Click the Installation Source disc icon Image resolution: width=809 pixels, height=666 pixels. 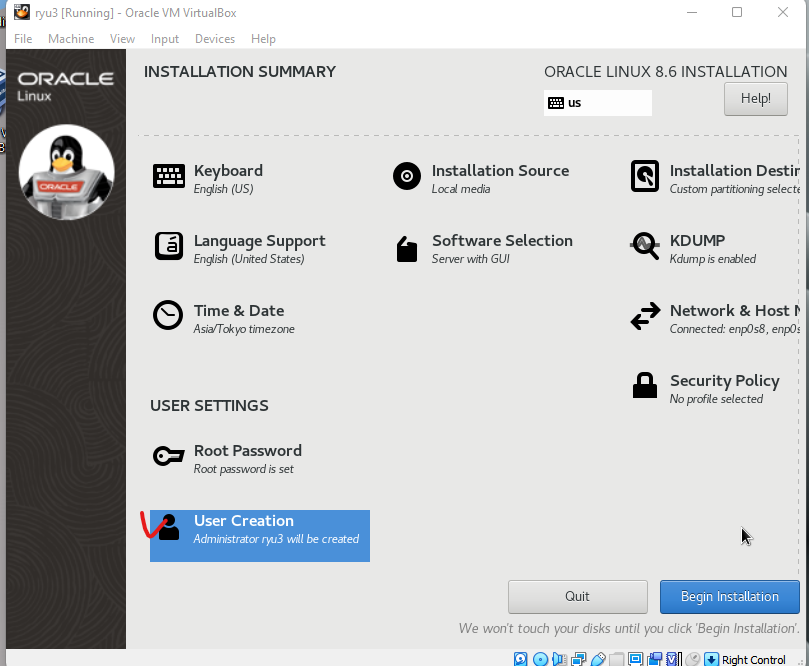tap(407, 176)
